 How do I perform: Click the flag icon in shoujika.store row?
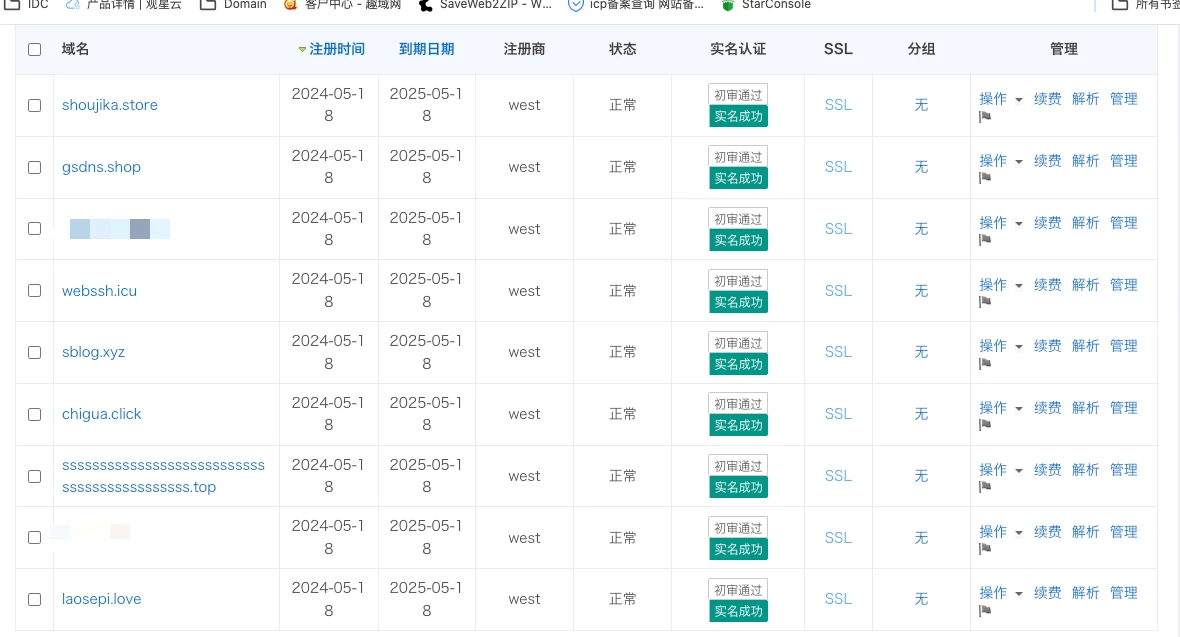(985, 117)
